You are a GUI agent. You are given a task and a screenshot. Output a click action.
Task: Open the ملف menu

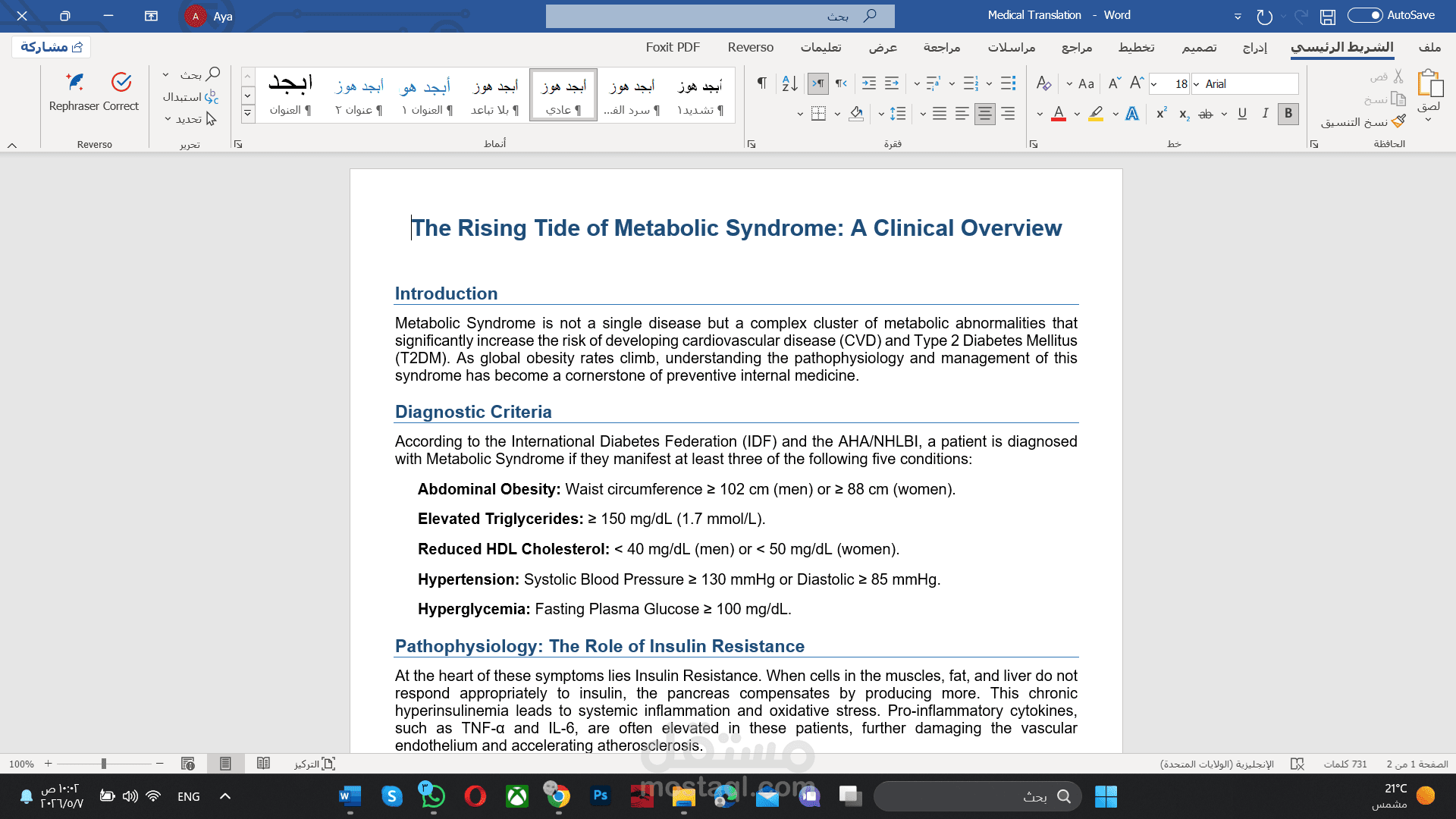(x=1429, y=47)
